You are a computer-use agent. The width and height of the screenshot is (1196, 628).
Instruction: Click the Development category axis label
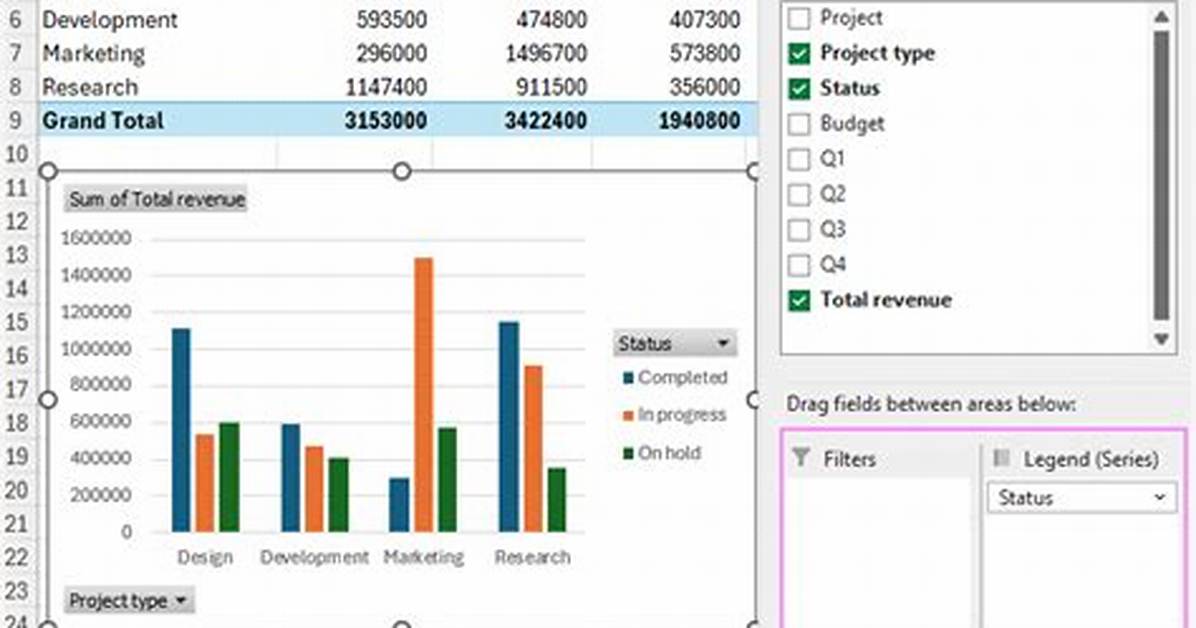[x=314, y=558]
